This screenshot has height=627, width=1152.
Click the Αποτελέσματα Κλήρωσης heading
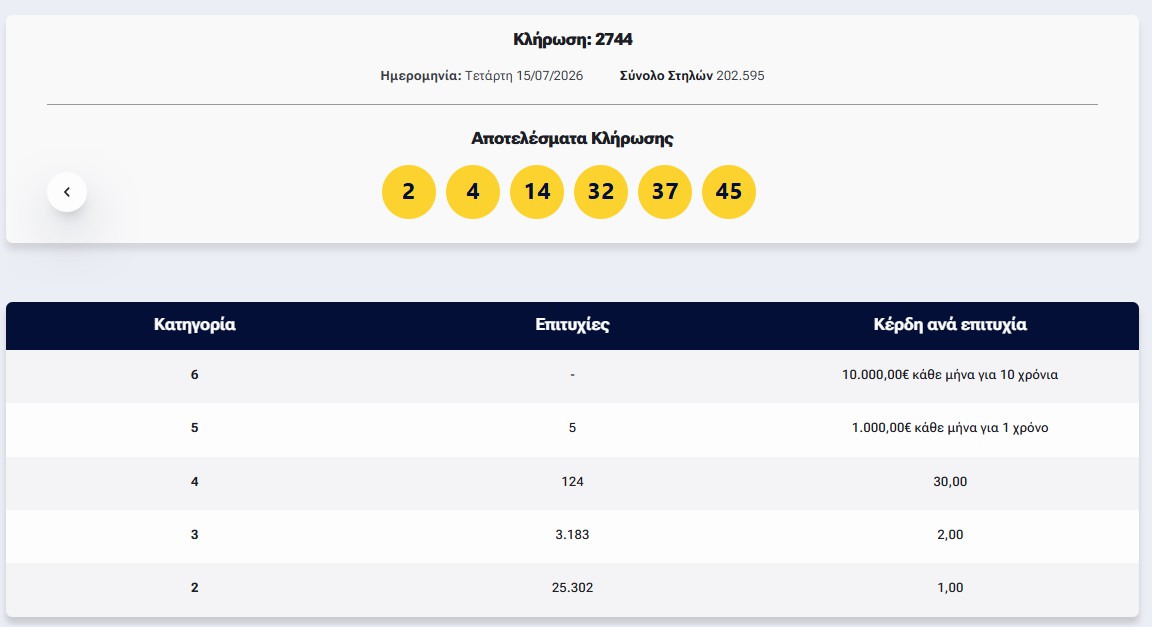[x=572, y=138]
